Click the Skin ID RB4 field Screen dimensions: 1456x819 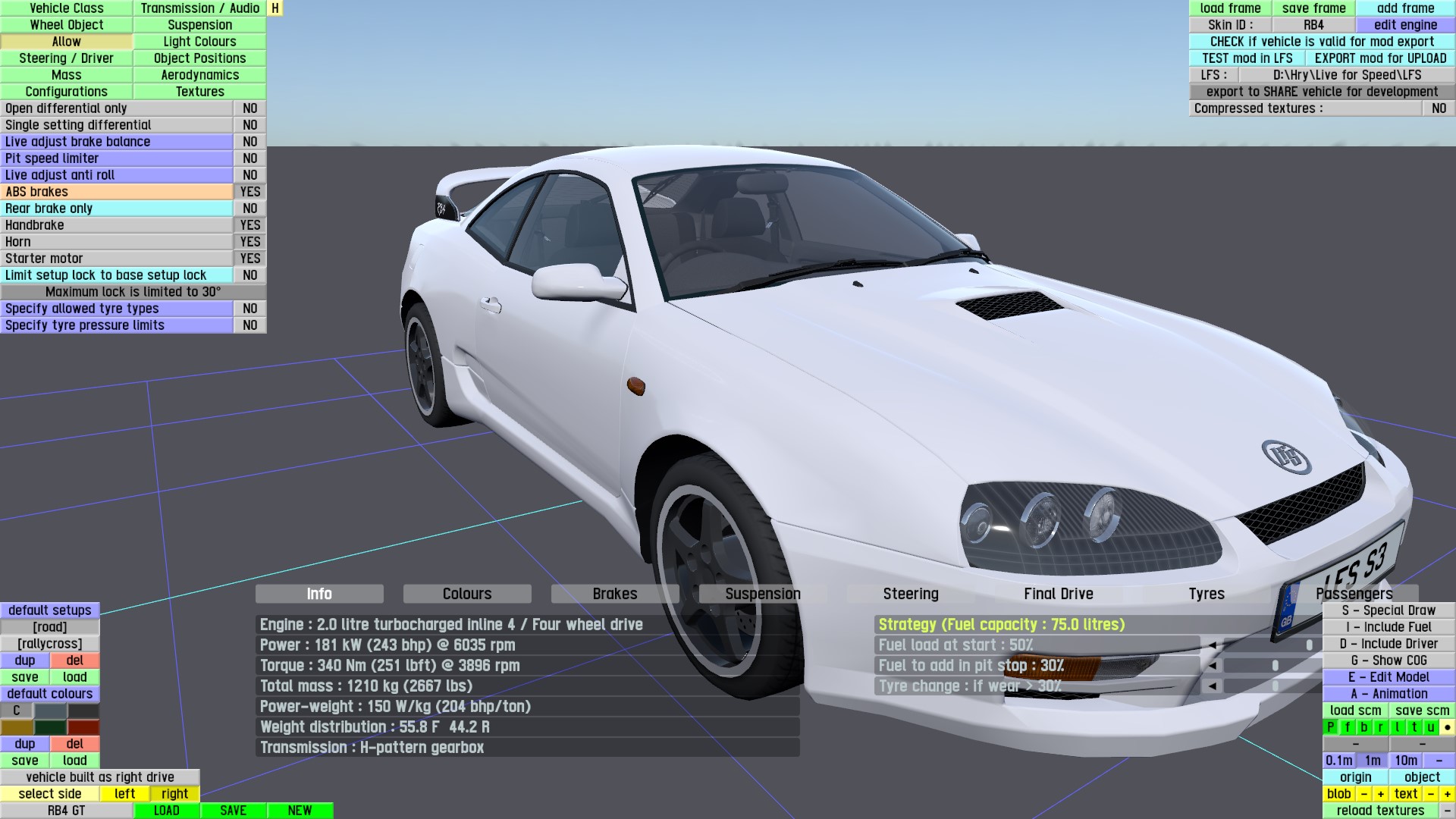click(1313, 25)
